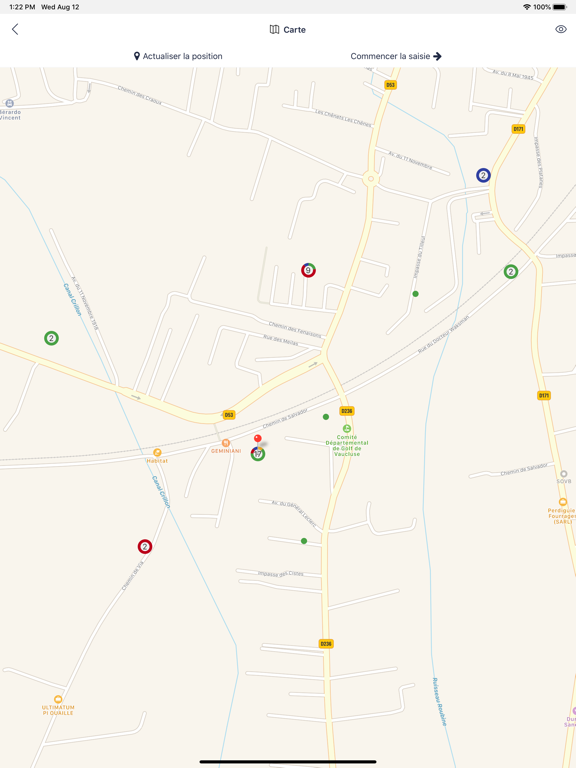Tap green dot near Impasse du Tilleul
This screenshot has height=768, width=576.
pos(415,294)
